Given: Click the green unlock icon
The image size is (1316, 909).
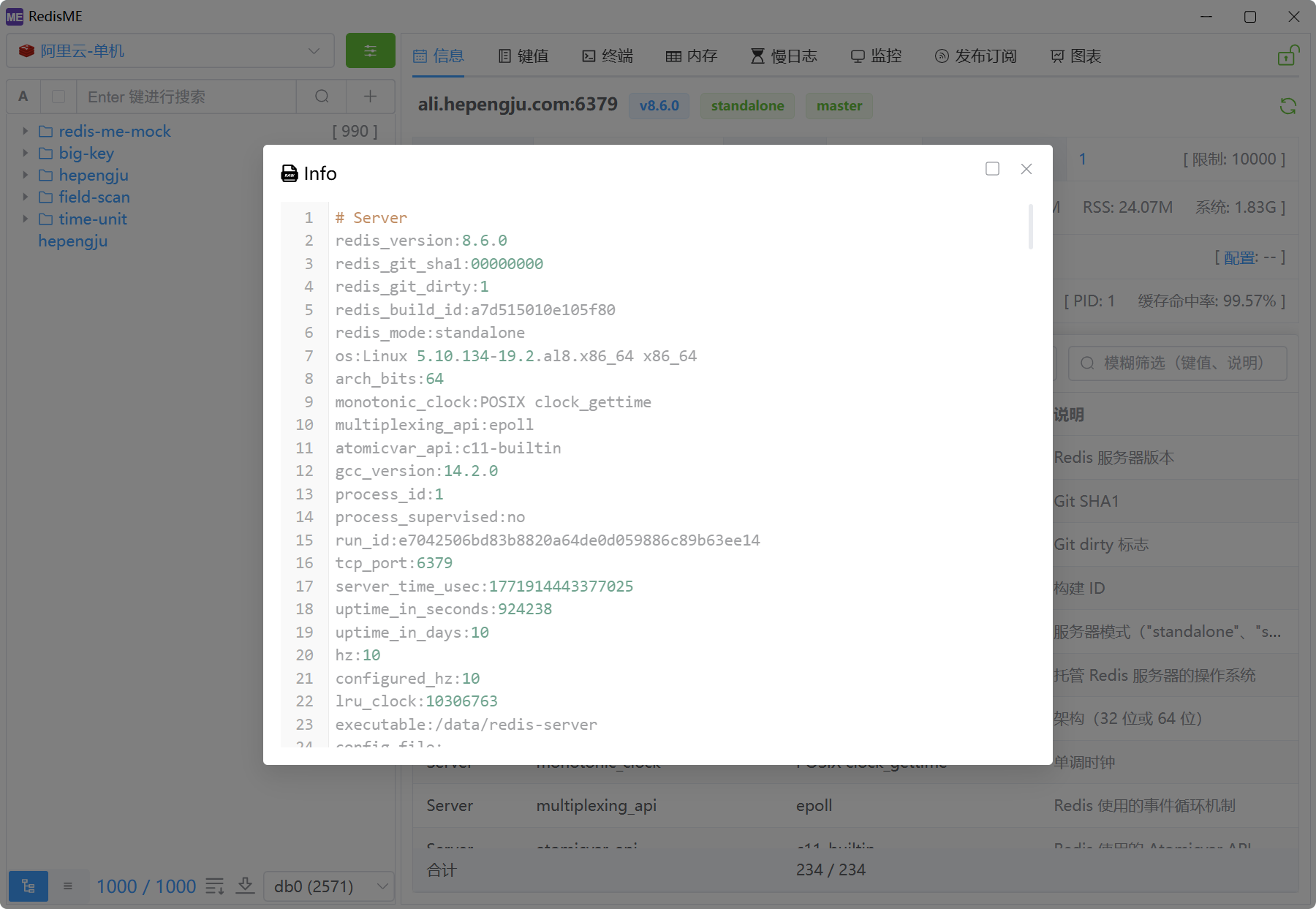Looking at the screenshot, I should pyautogui.click(x=1287, y=56).
